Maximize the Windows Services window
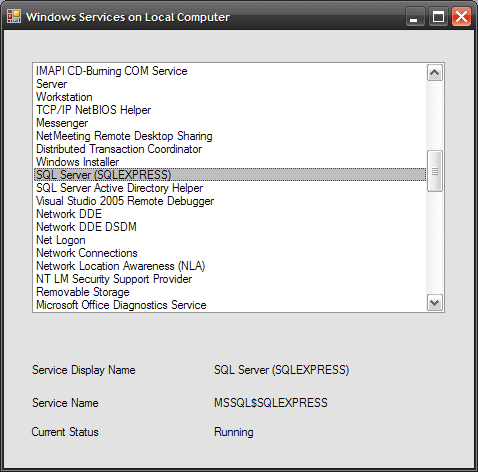 [x=438, y=16]
